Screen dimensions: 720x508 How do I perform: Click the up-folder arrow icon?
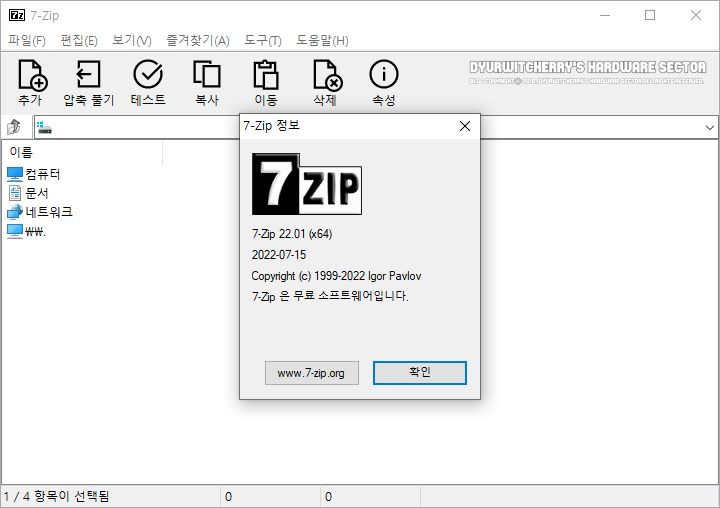point(14,127)
